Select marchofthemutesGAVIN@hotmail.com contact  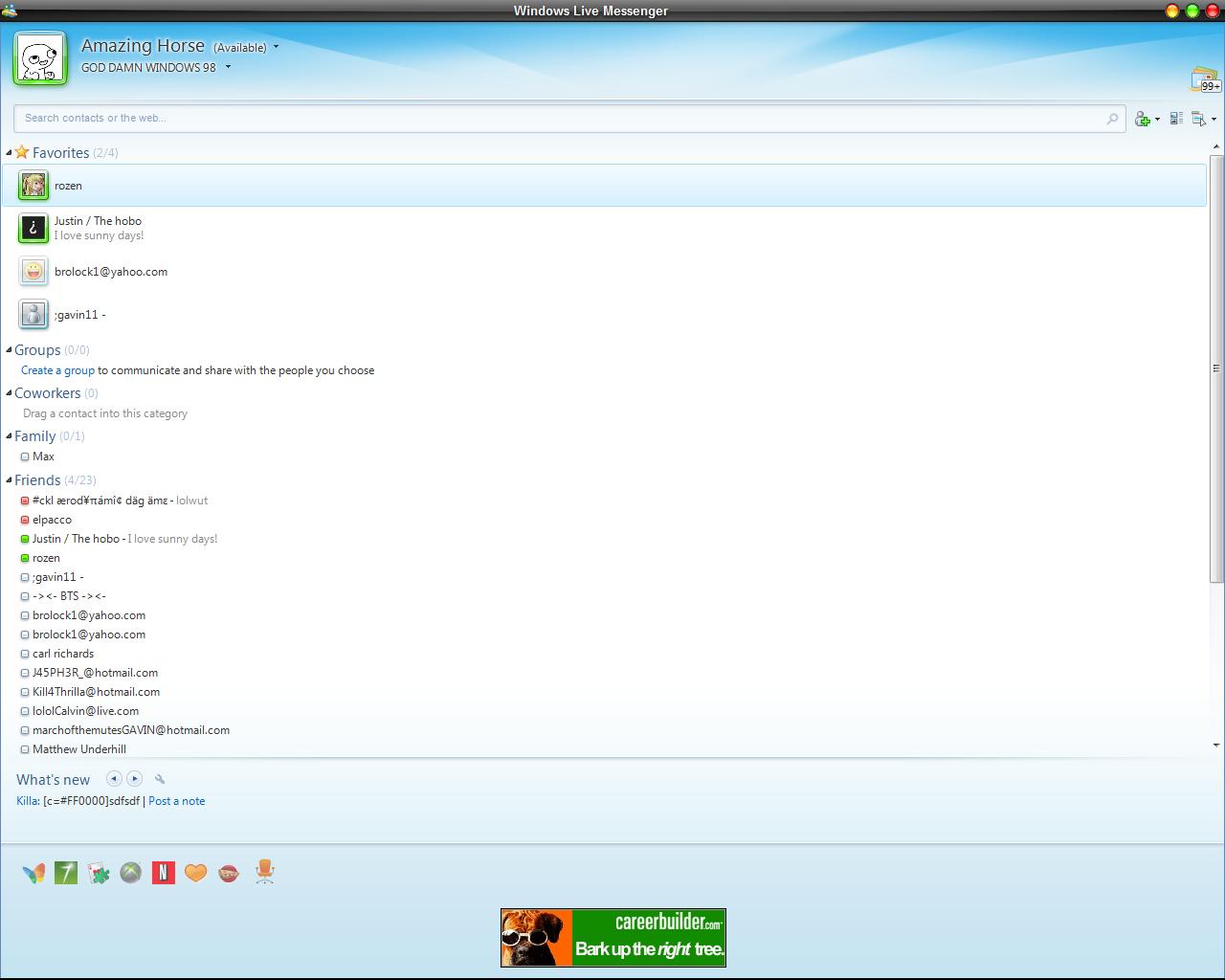(x=131, y=730)
